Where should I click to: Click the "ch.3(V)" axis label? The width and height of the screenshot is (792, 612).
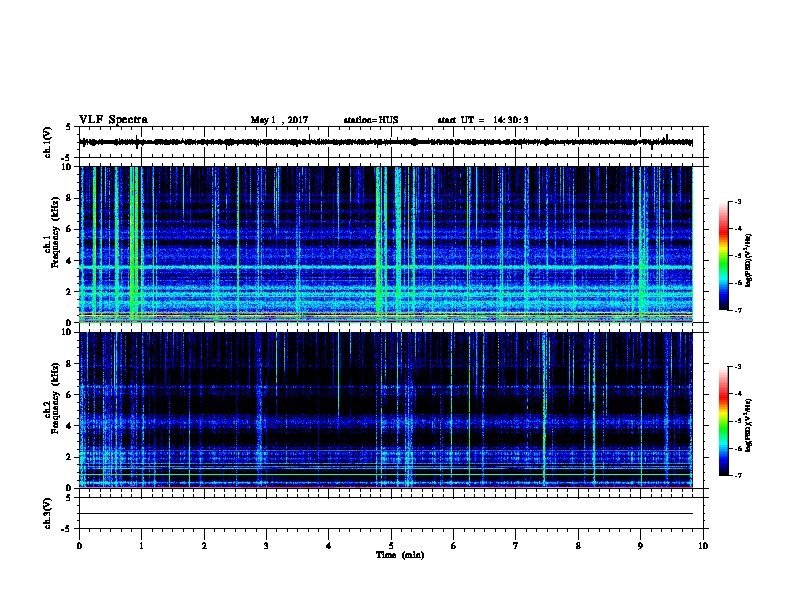tap(48, 513)
